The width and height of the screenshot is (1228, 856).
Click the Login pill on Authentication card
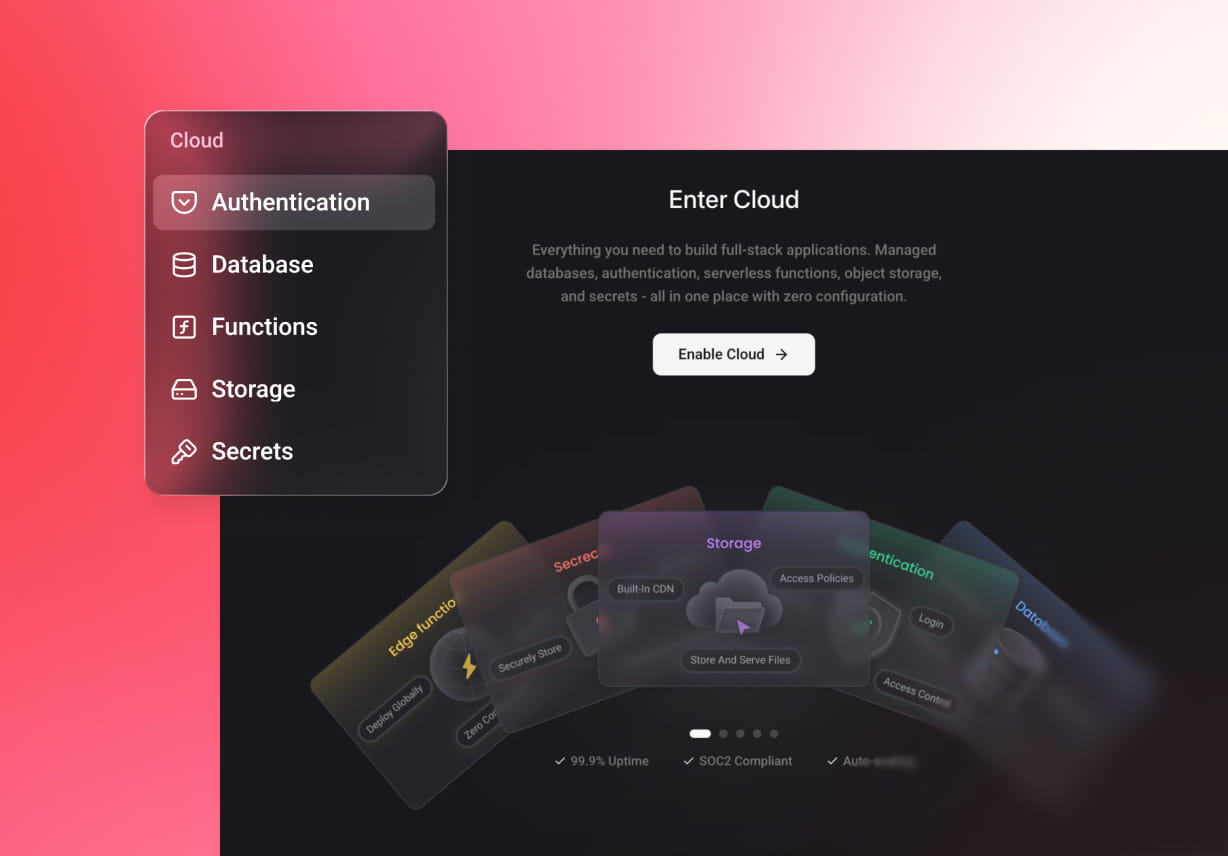click(931, 621)
